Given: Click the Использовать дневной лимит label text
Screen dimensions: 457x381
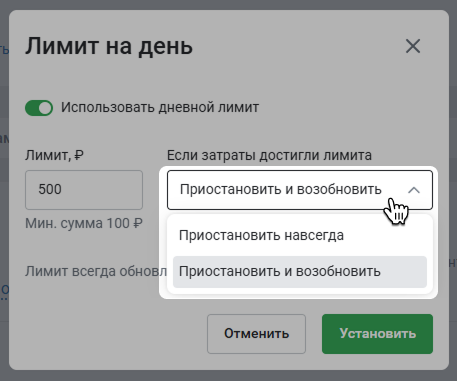Looking at the screenshot, I should (x=160, y=107).
